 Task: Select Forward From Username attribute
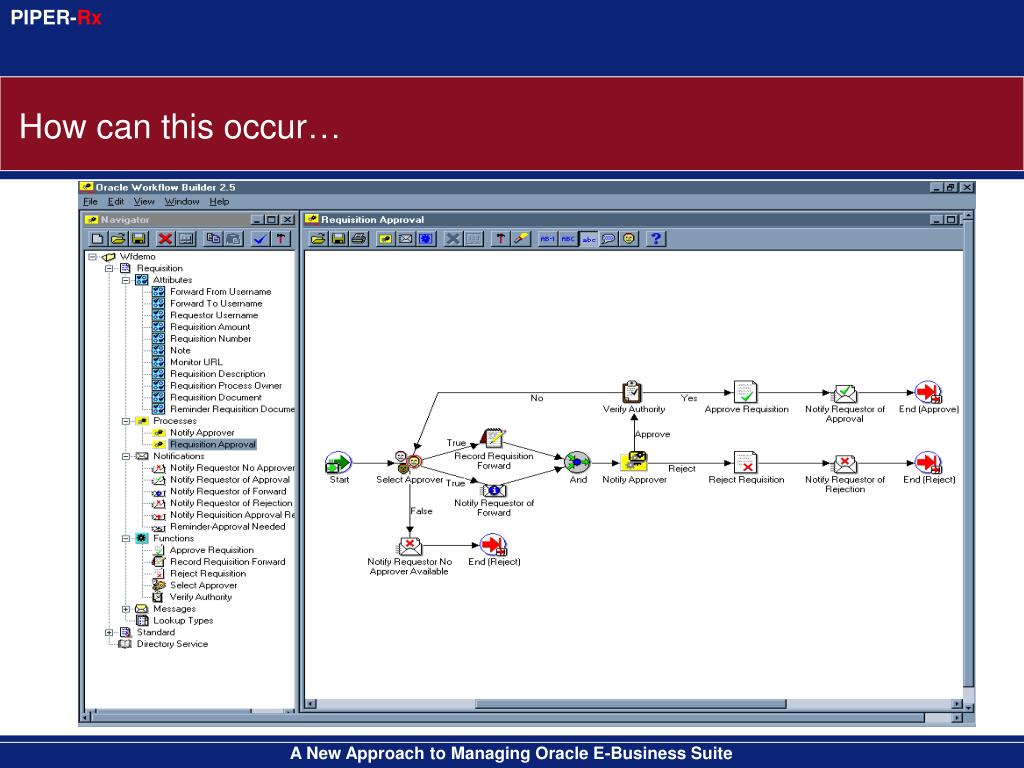coord(220,292)
